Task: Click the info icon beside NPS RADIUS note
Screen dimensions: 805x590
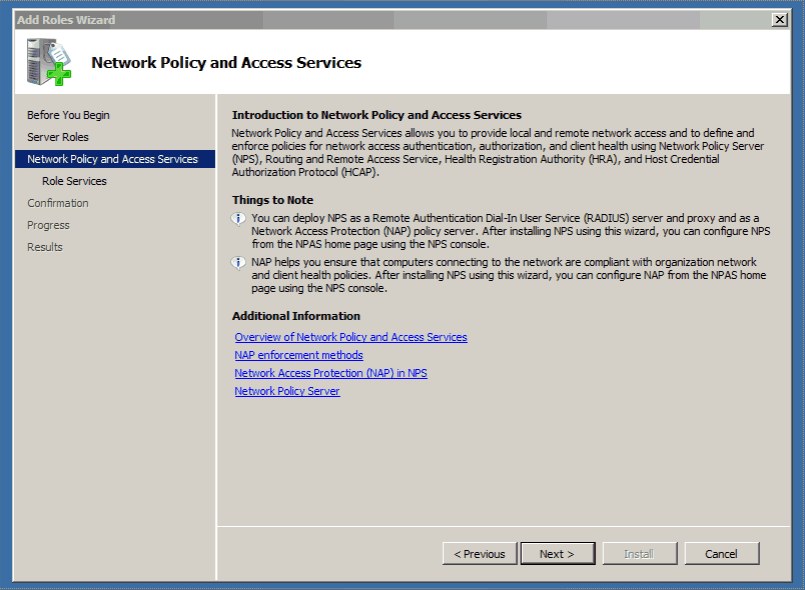Action: click(x=238, y=219)
